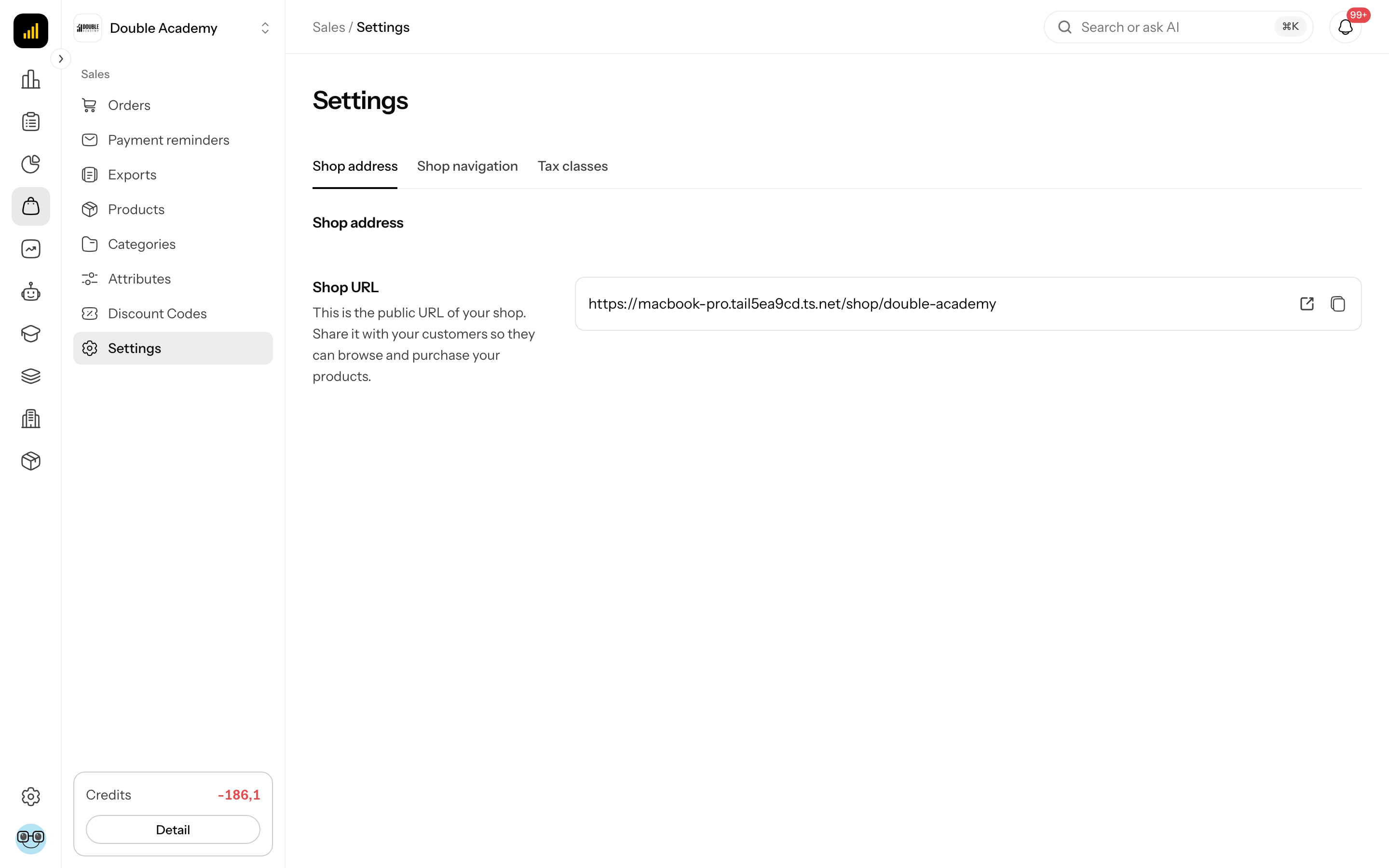Open Exports menu item

(x=173, y=175)
